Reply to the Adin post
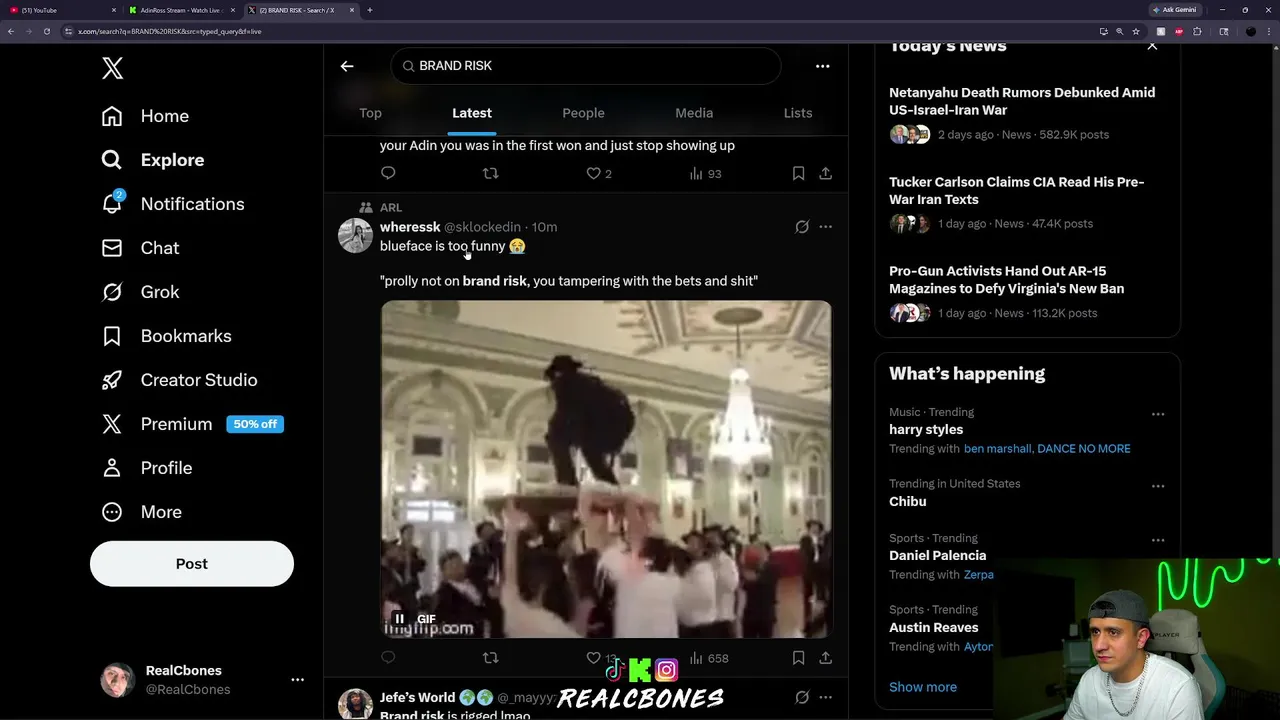1280x720 pixels. pyautogui.click(x=388, y=173)
